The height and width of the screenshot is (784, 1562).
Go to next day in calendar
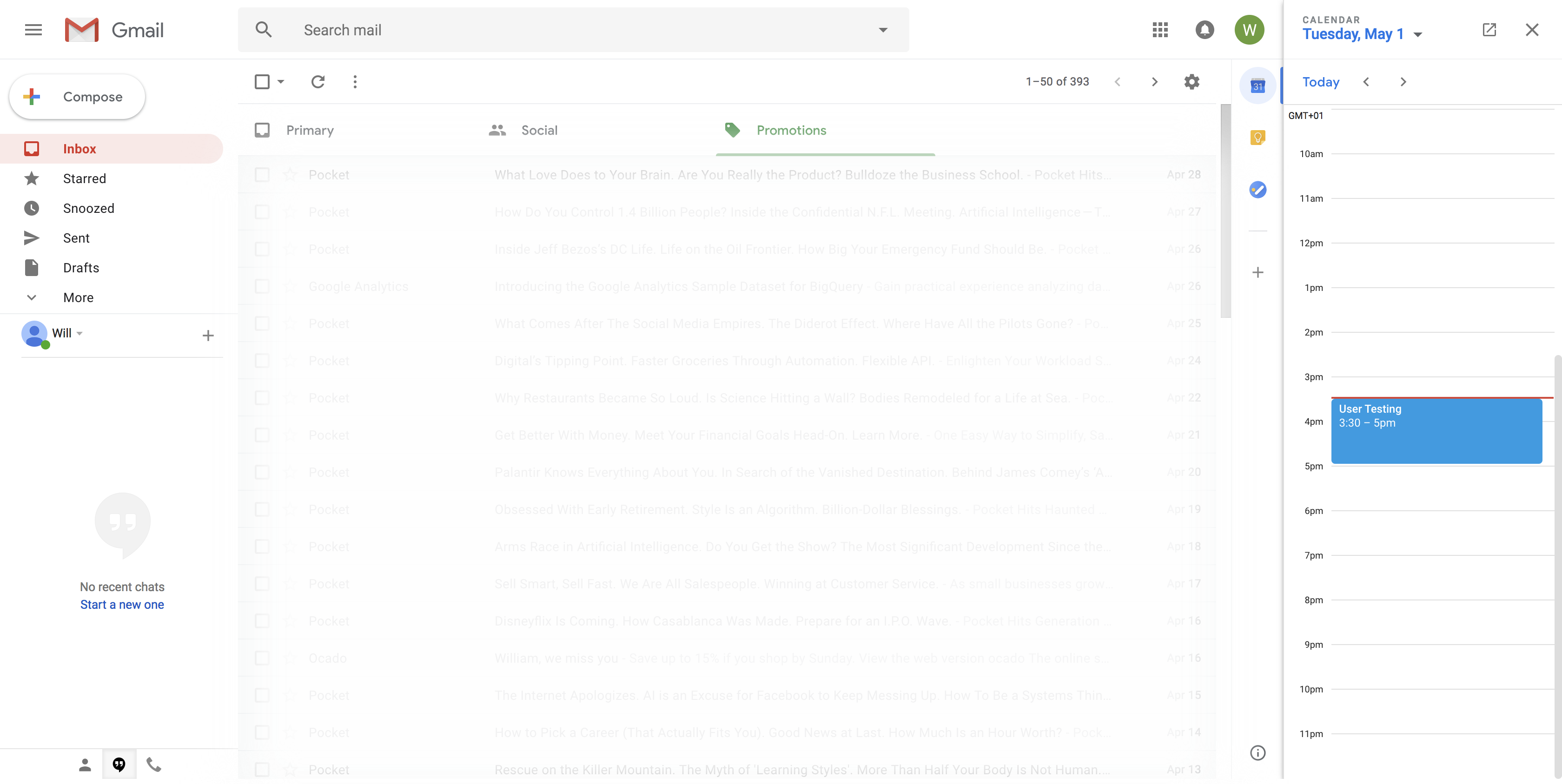[1403, 82]
